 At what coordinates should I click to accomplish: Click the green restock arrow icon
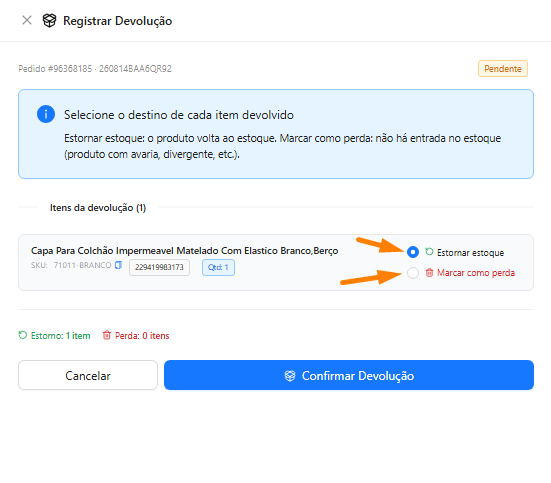(429, 252)
